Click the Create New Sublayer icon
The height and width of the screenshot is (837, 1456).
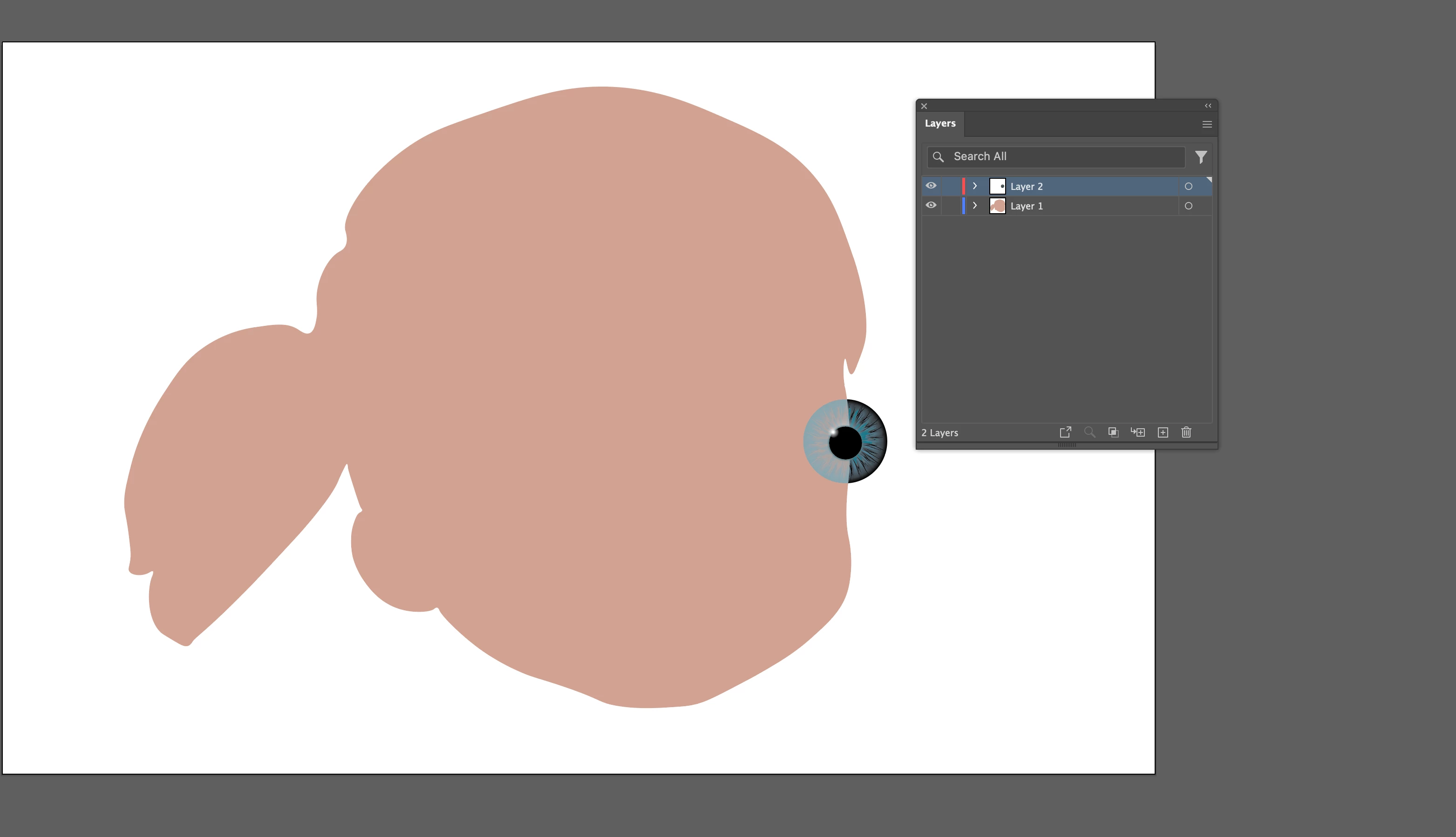1137,432
